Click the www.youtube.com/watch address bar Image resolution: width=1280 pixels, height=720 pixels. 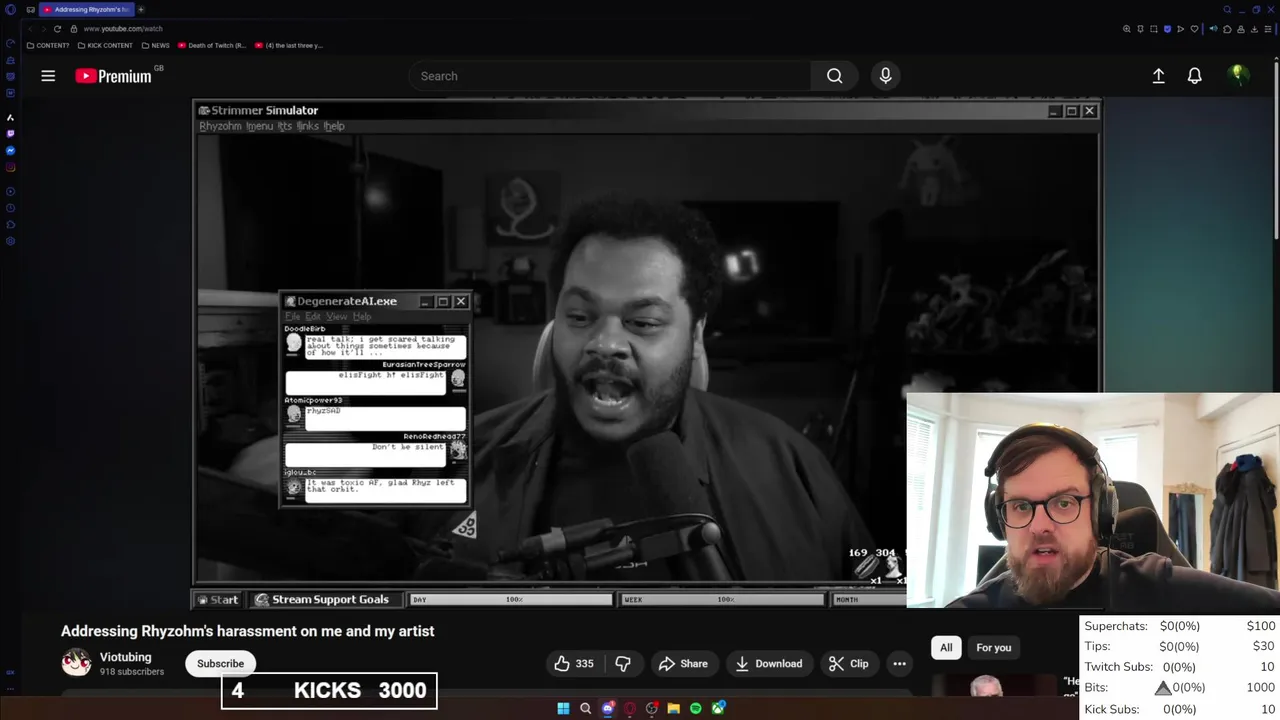pos(123,28)
